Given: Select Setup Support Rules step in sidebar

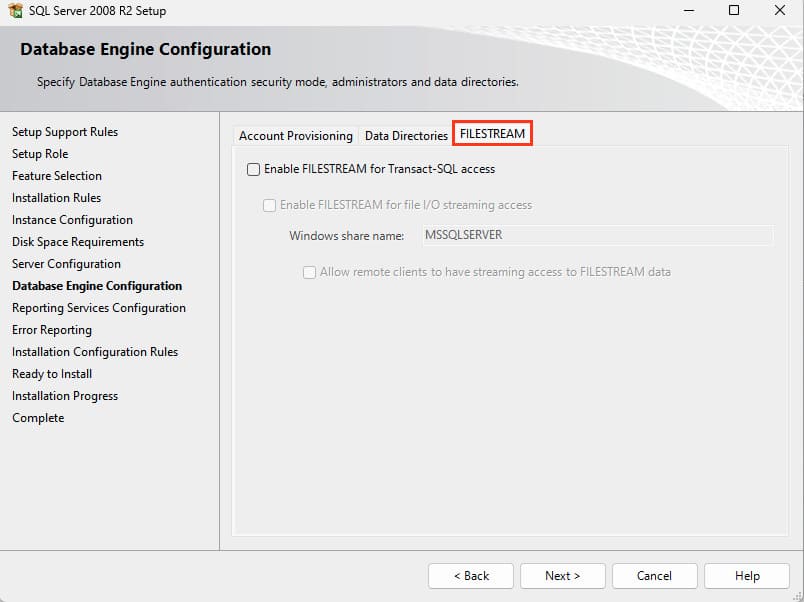Looking at the screenshot, I should point(65,132).
